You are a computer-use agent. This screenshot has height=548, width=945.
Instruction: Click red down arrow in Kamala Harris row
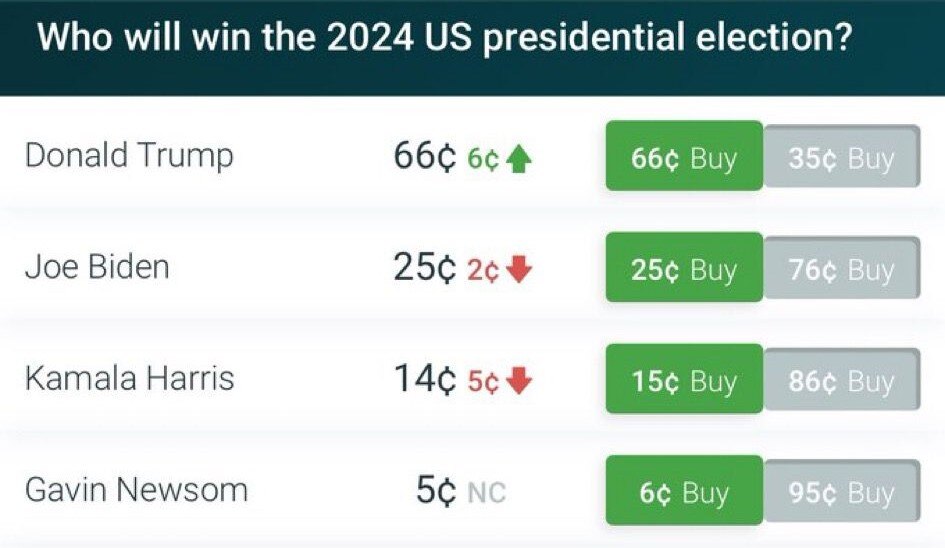click(520, 382)
